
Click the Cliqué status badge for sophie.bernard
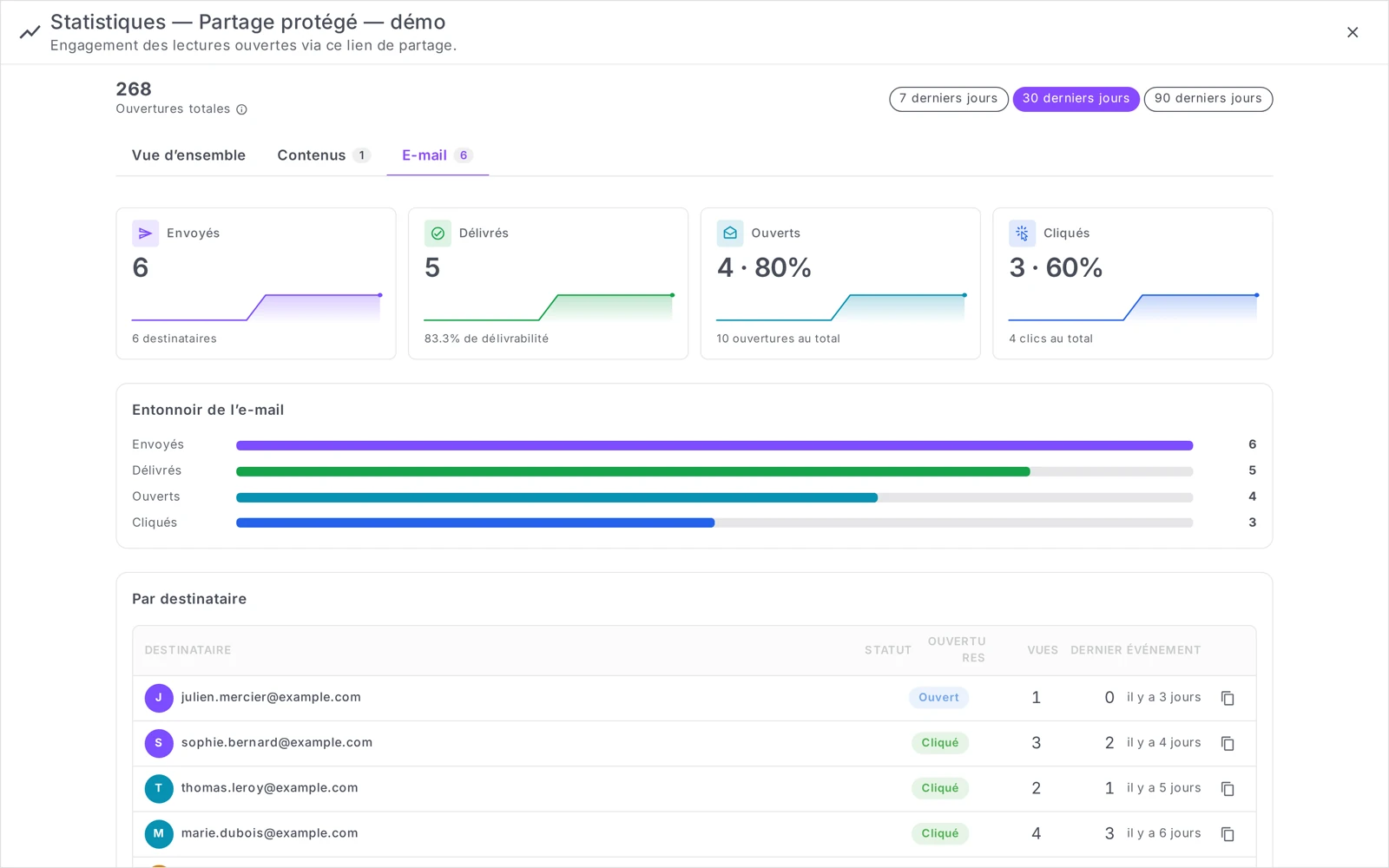940,743
